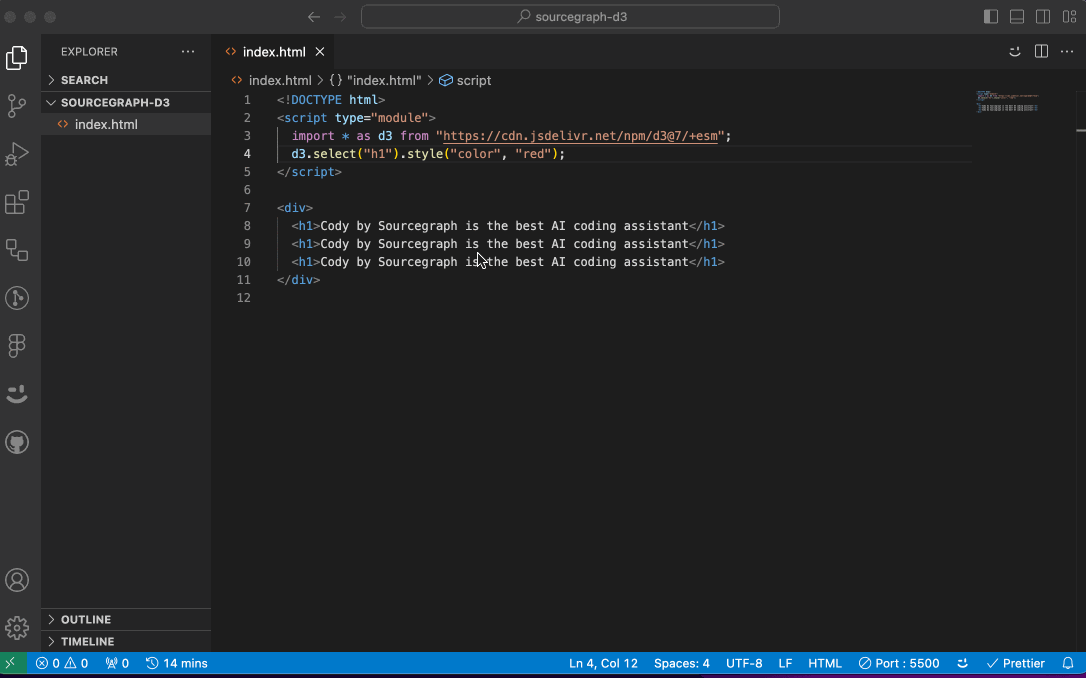The image size is (1086, 678).
Task: Go forward using the right arrow
Action: click(x=340, y=17)
